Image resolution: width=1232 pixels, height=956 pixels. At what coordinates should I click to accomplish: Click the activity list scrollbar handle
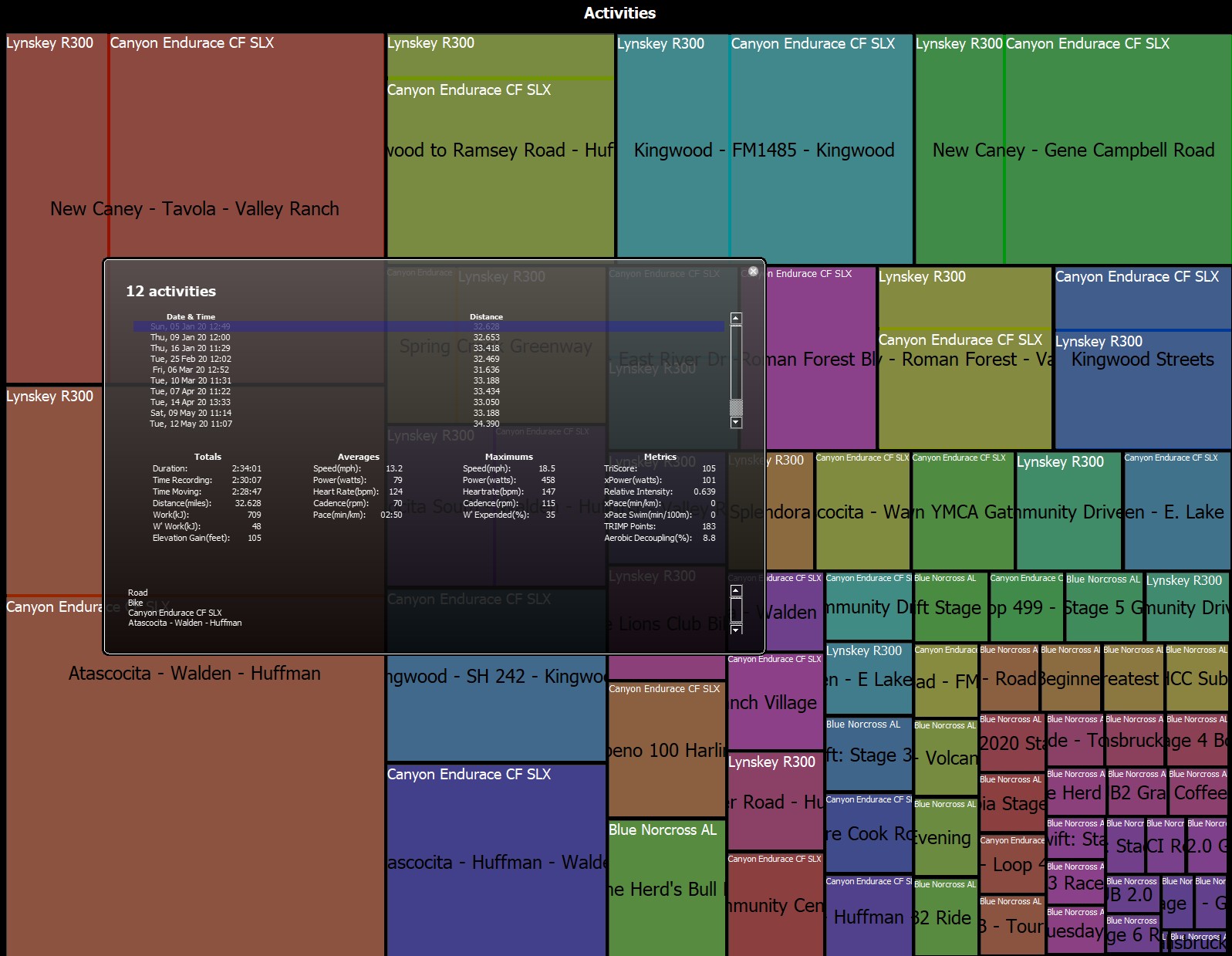tap(736, 408)
